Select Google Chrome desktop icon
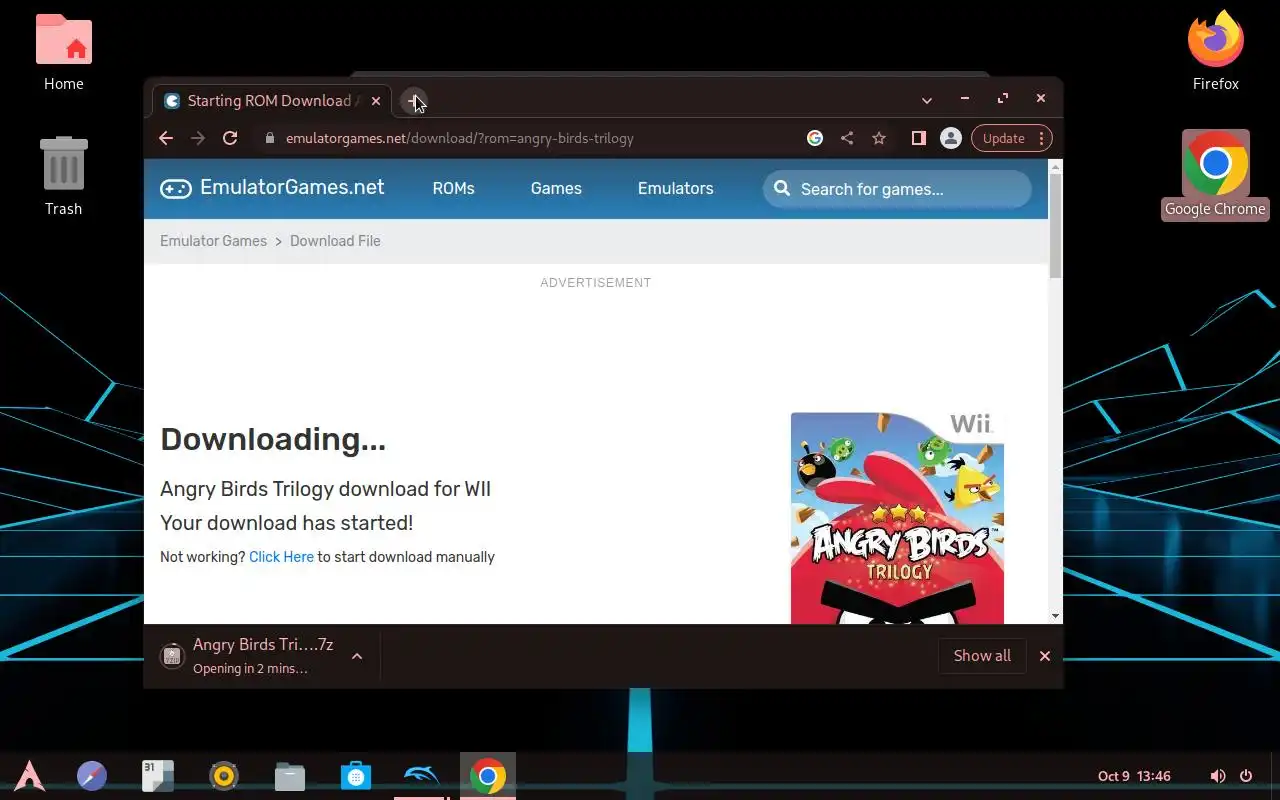Viewport: 1280px width, 800px height. (x=1215, y=174)
